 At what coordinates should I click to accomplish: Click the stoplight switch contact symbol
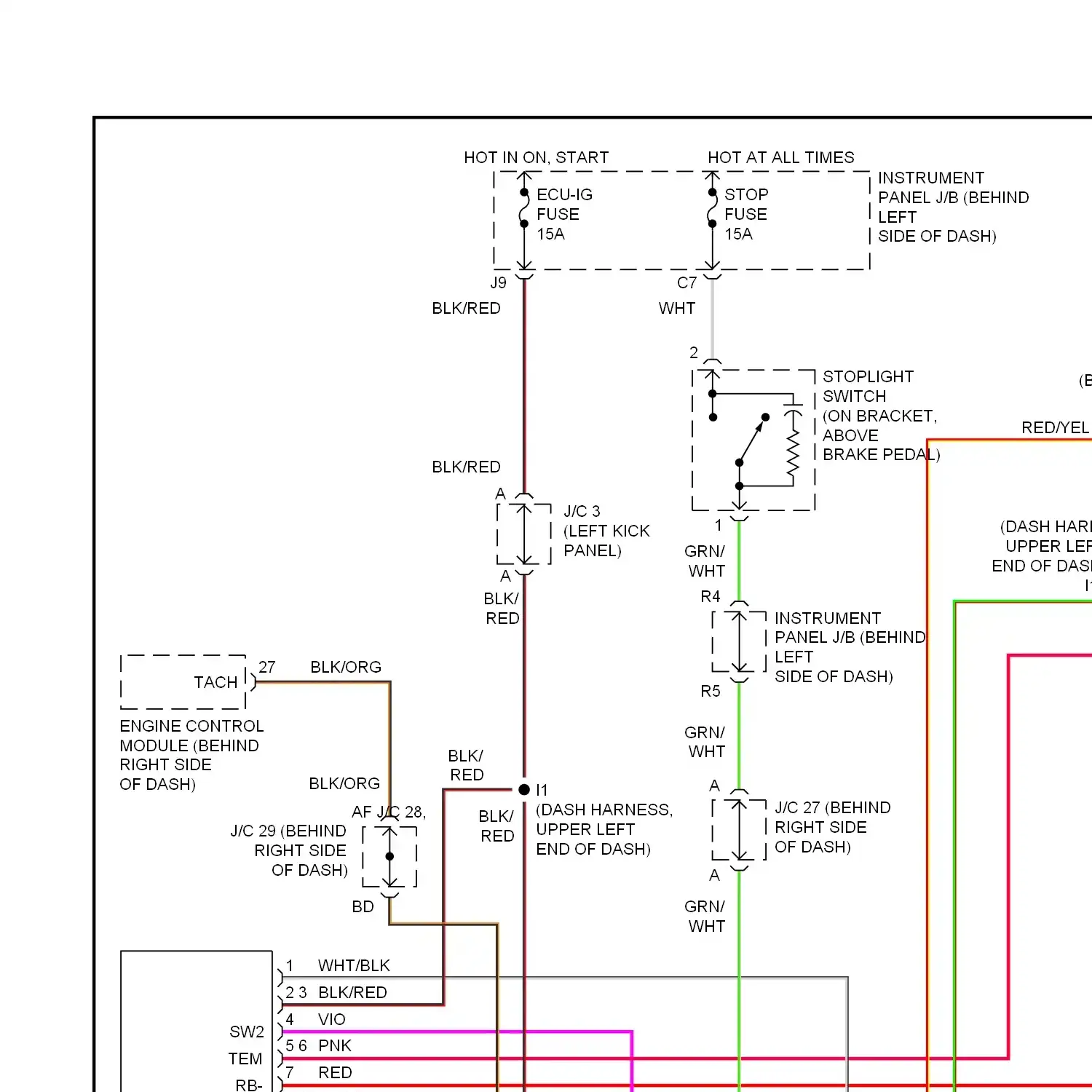coord(752,440)
